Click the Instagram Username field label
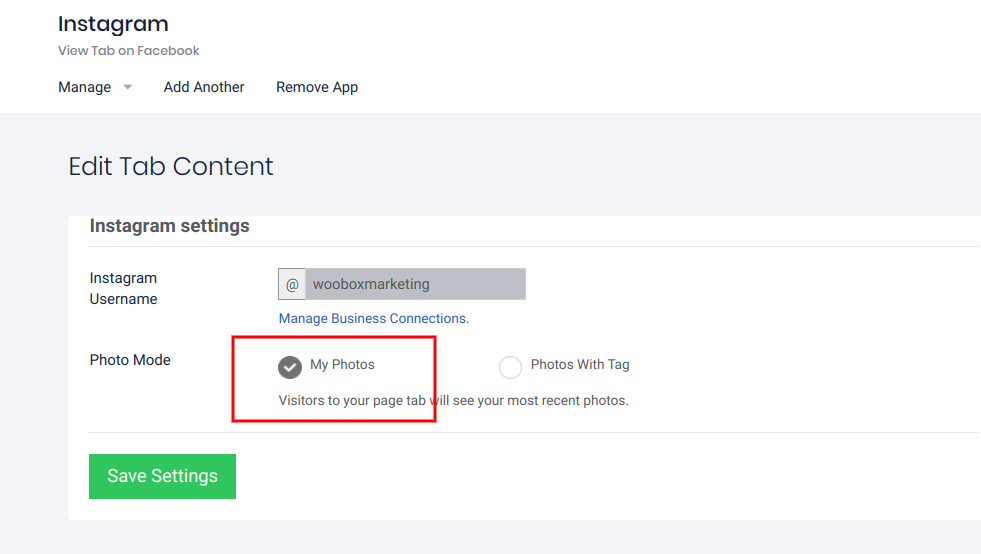This screenshot has height=554, width=981. (124, 288)
